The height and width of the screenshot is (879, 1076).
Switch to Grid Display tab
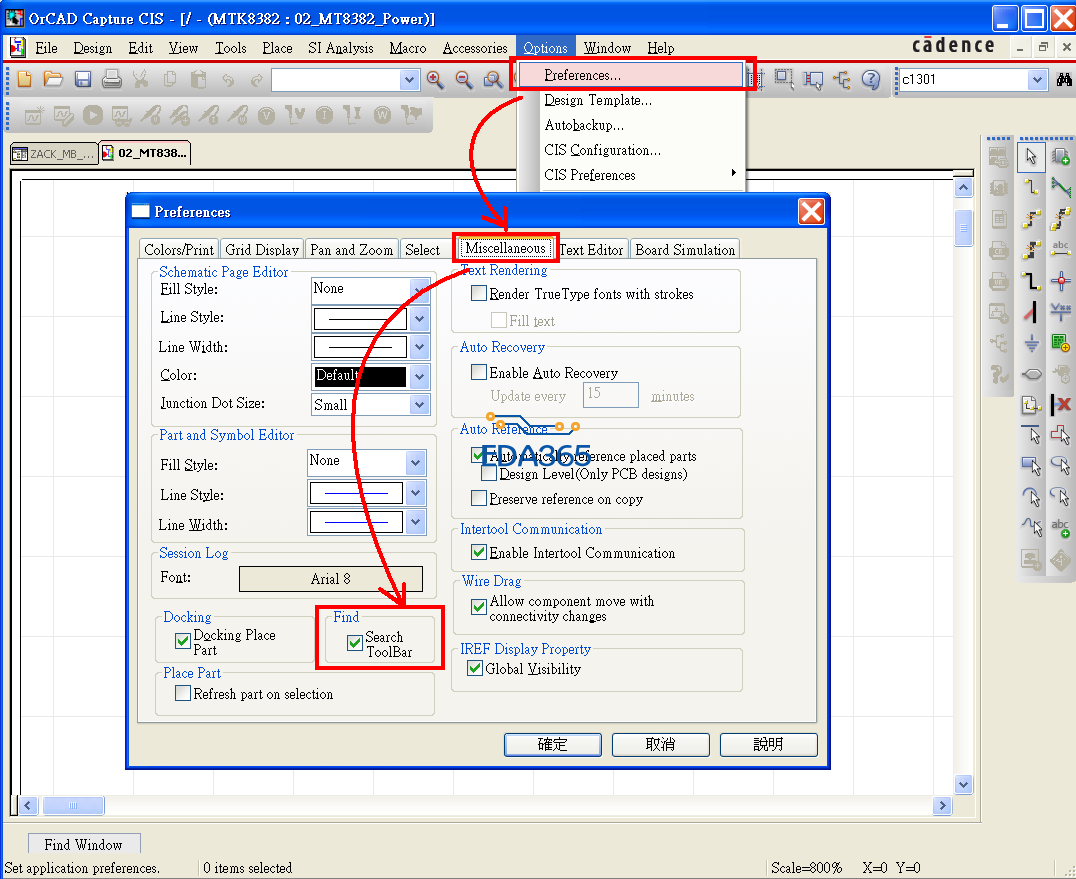262,250
